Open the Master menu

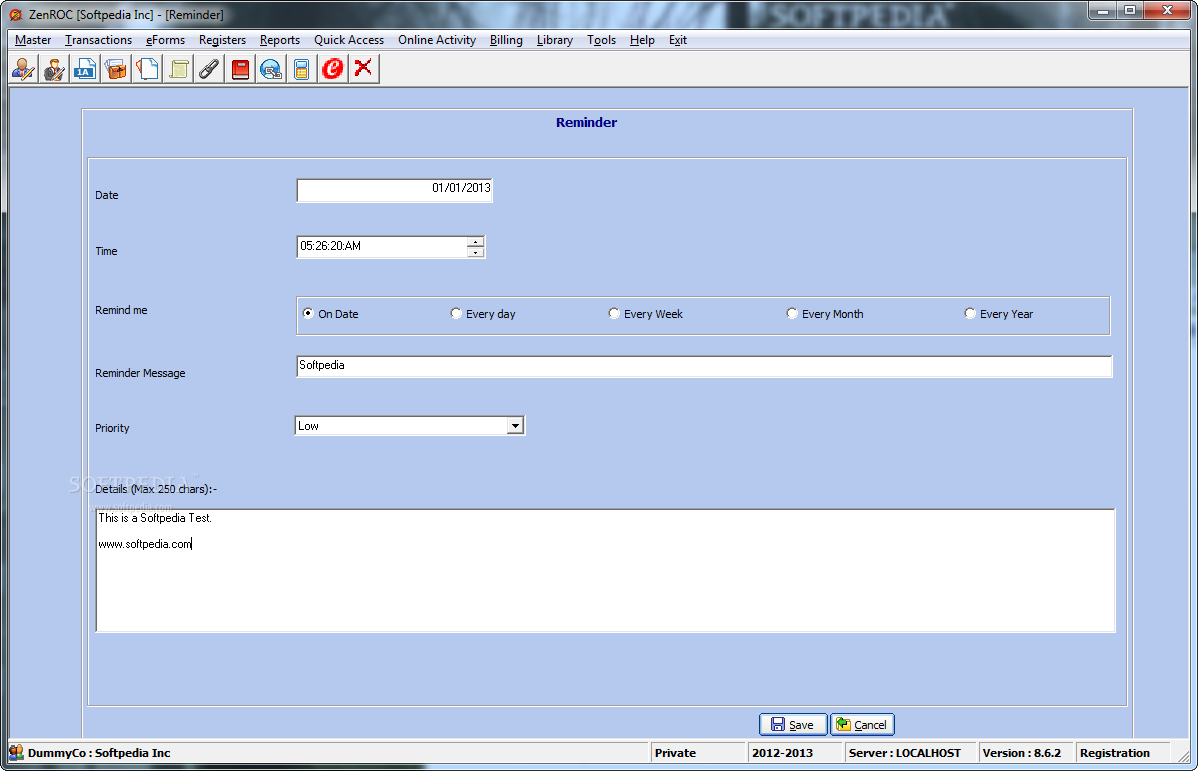33,40
